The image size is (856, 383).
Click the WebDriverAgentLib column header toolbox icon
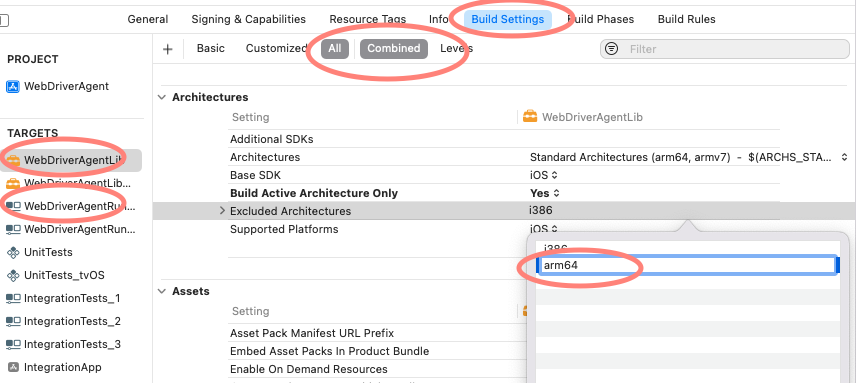(530, 117)
